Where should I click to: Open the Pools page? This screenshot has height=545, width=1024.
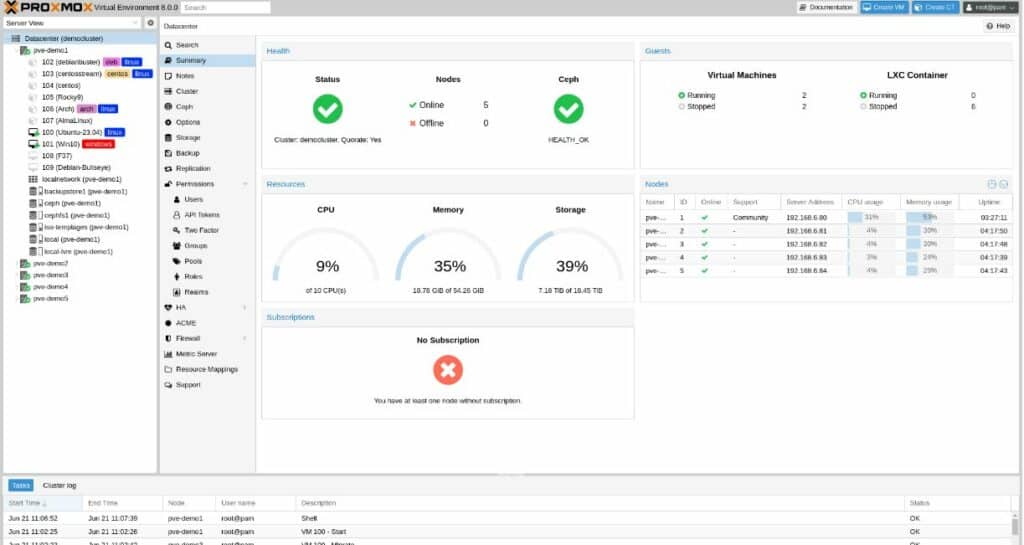tap(206, 261)
